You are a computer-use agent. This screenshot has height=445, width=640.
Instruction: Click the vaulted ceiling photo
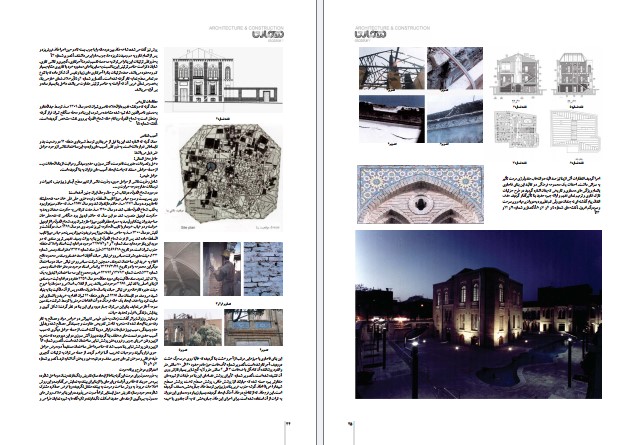182,269
